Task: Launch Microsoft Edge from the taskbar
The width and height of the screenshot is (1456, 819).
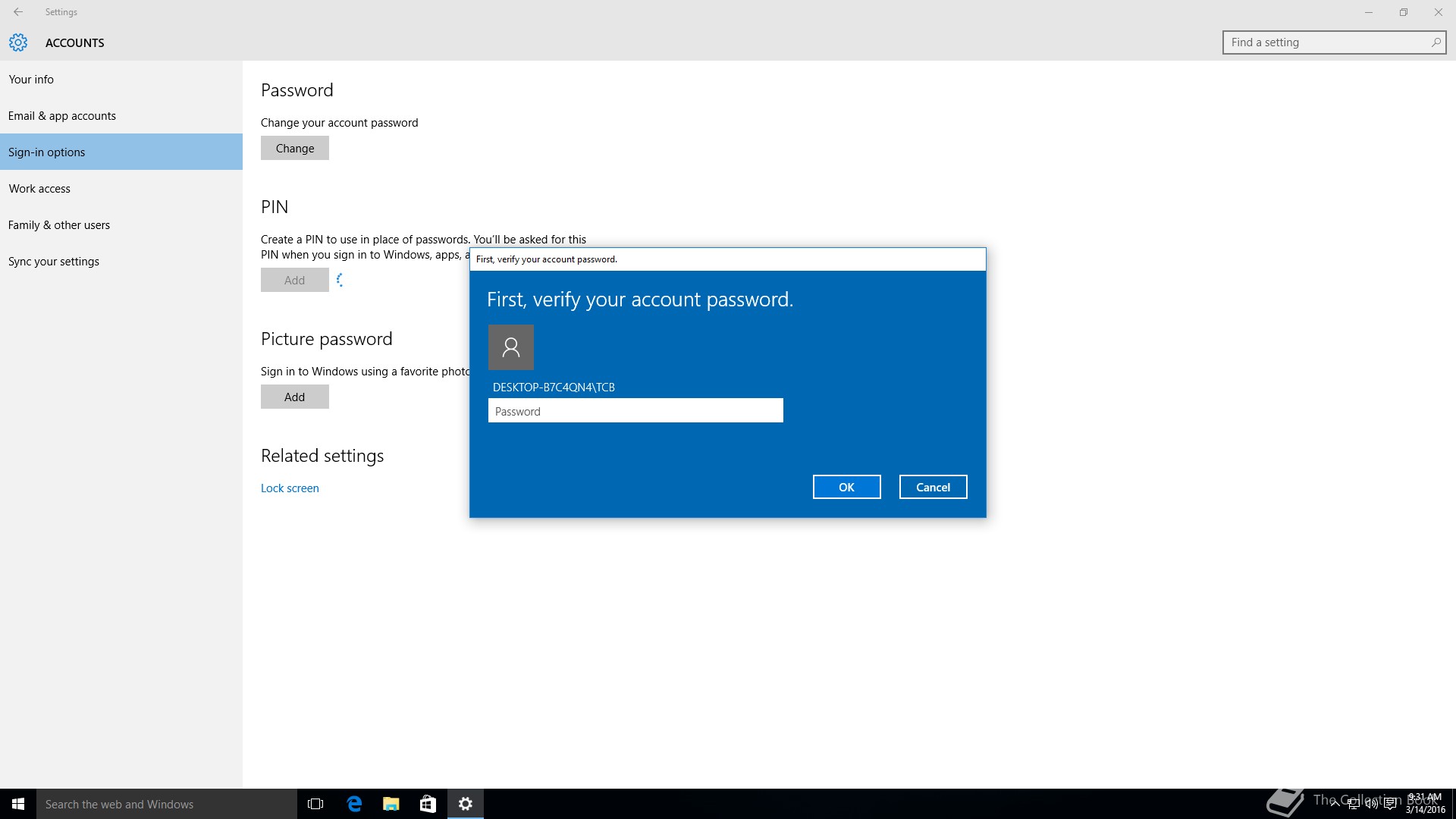Action: point(354,804)
